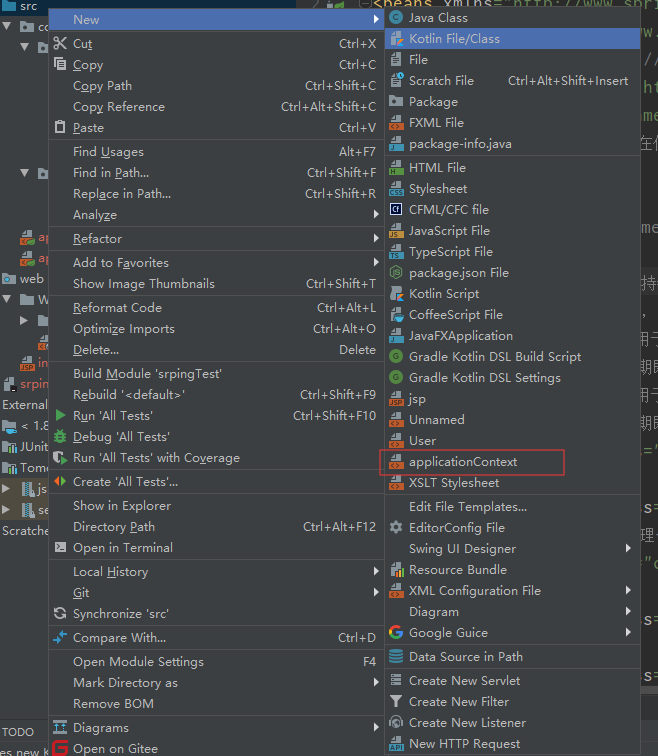This screenshot has width=658, height=756.
Task: Expand the Diagram submenu arrow
Action: click(x=628, y=612)
